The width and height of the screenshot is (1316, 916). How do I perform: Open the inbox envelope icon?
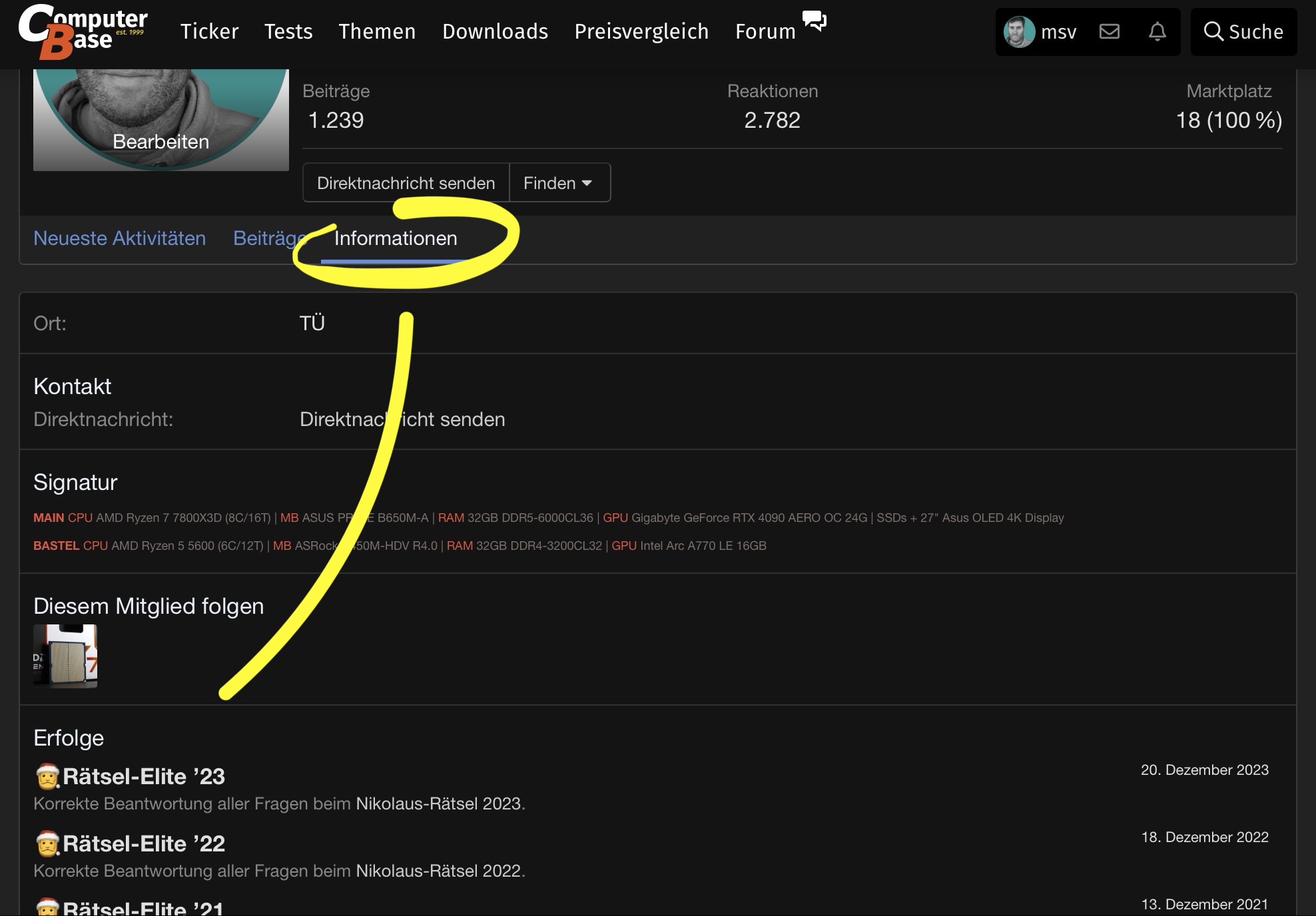pos(1109,31)
